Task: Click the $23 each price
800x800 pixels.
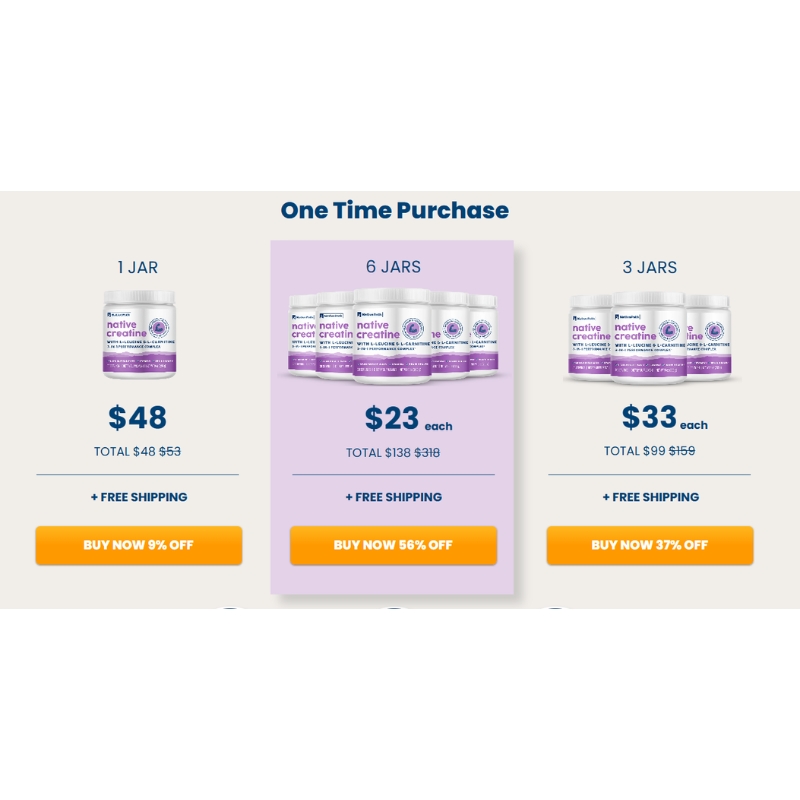Action: 408,418
